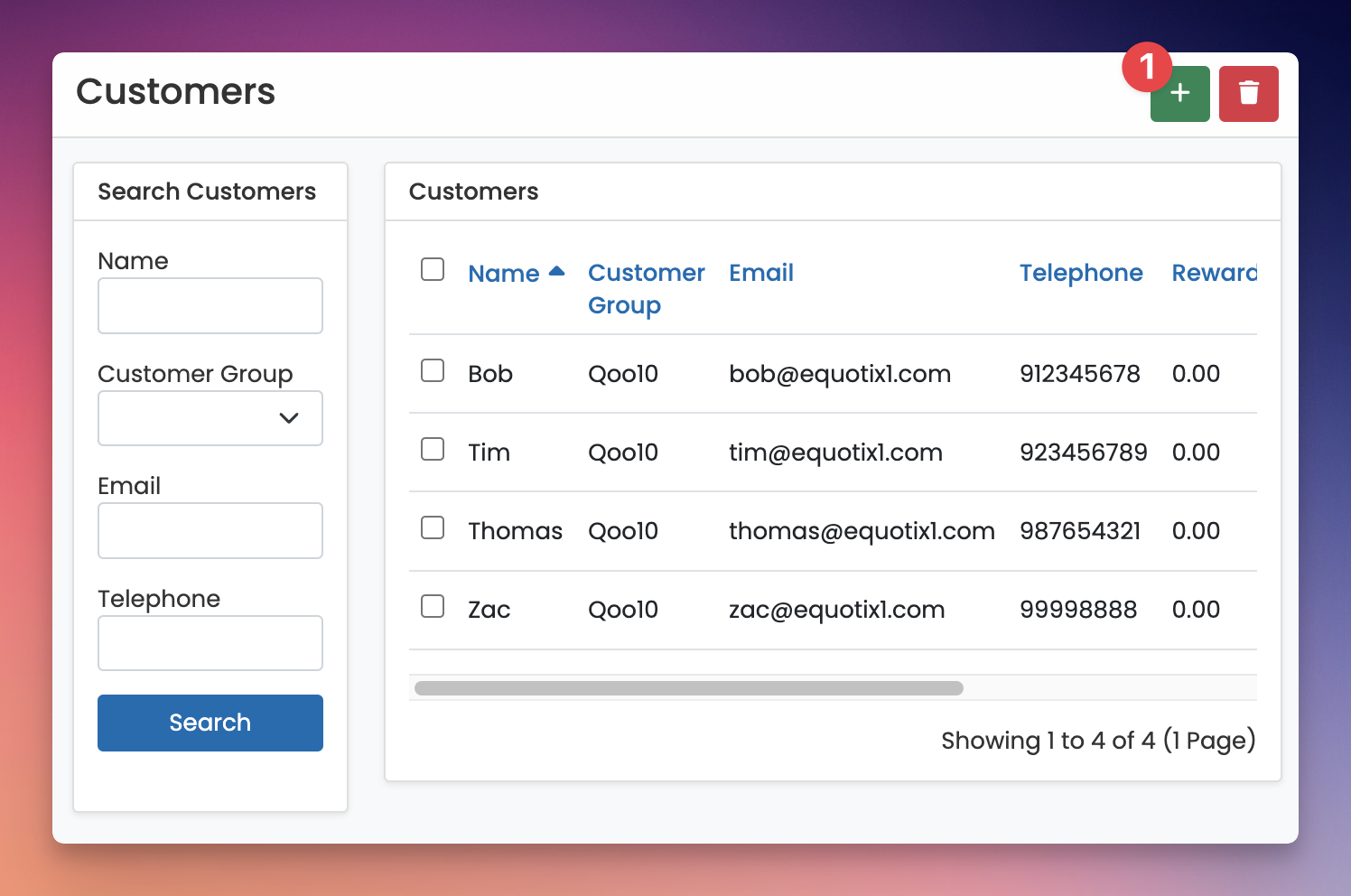
Task: Sort by the Name column header
Action: pyautogui.click(x=503, y=274)
